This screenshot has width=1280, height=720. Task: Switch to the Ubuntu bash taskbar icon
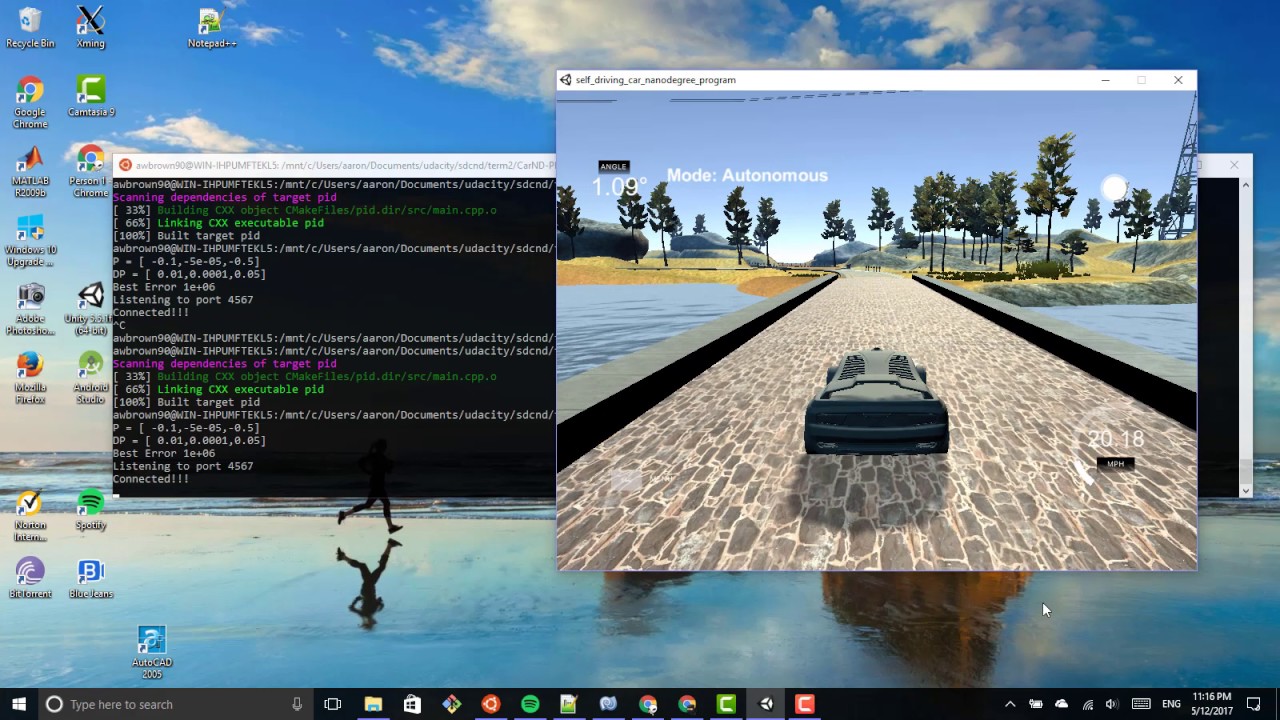(490, 704)
